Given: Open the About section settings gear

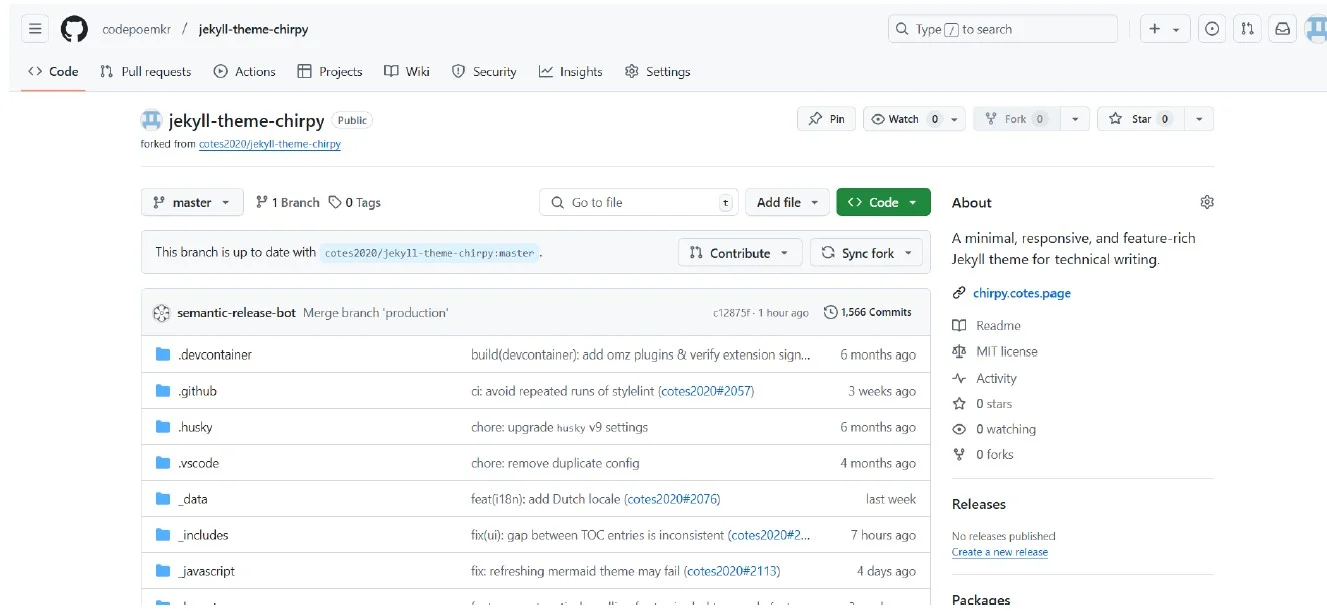Looking at the screenshot, I should pyautogui.click(x=1206, y=201).
